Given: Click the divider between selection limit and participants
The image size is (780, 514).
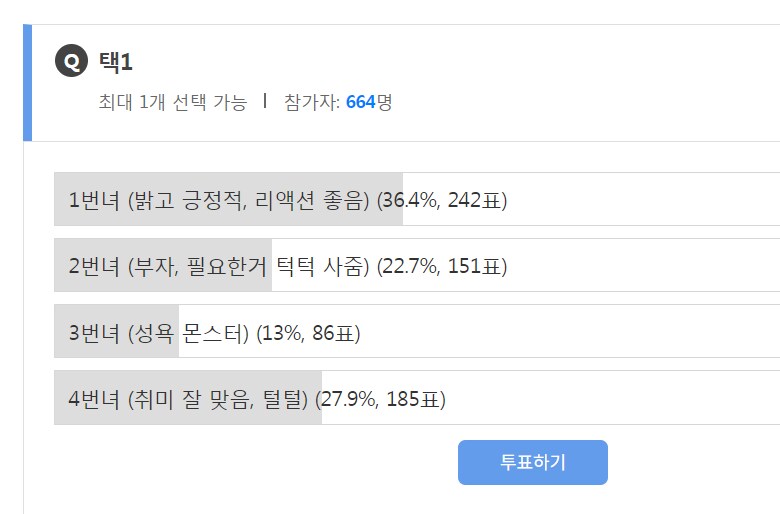Looking at the screenshot, I should pyautogui.click(x=265, y=101).
